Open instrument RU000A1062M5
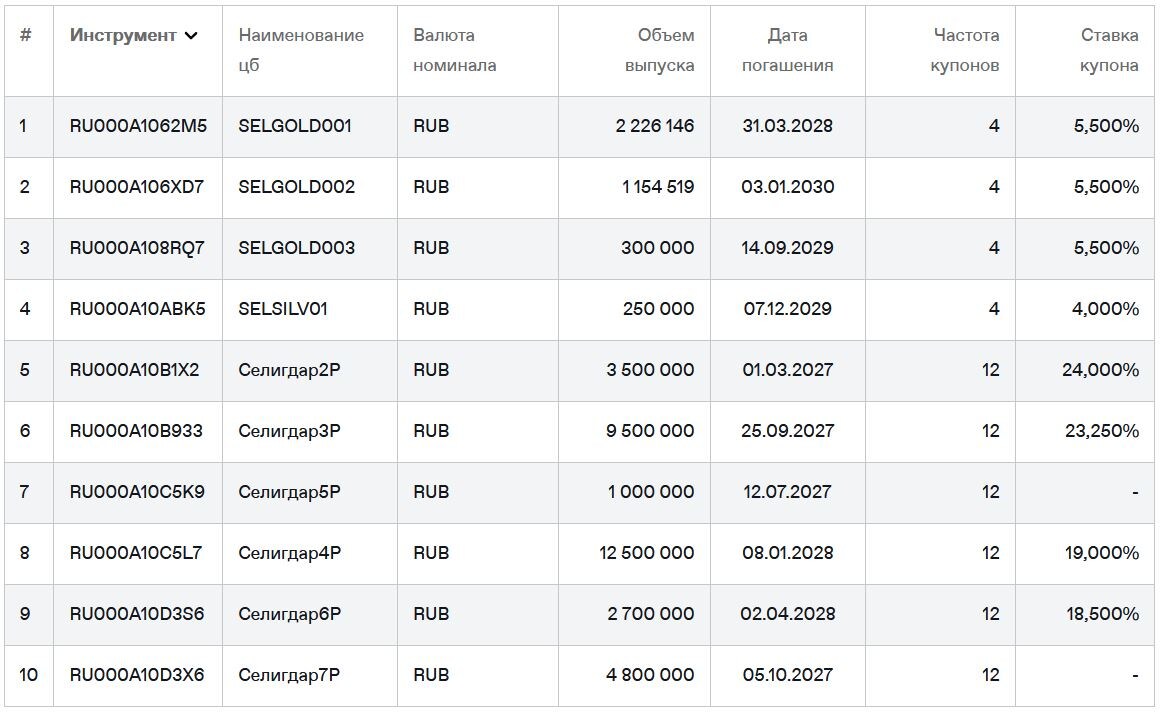 click(138, 126)
